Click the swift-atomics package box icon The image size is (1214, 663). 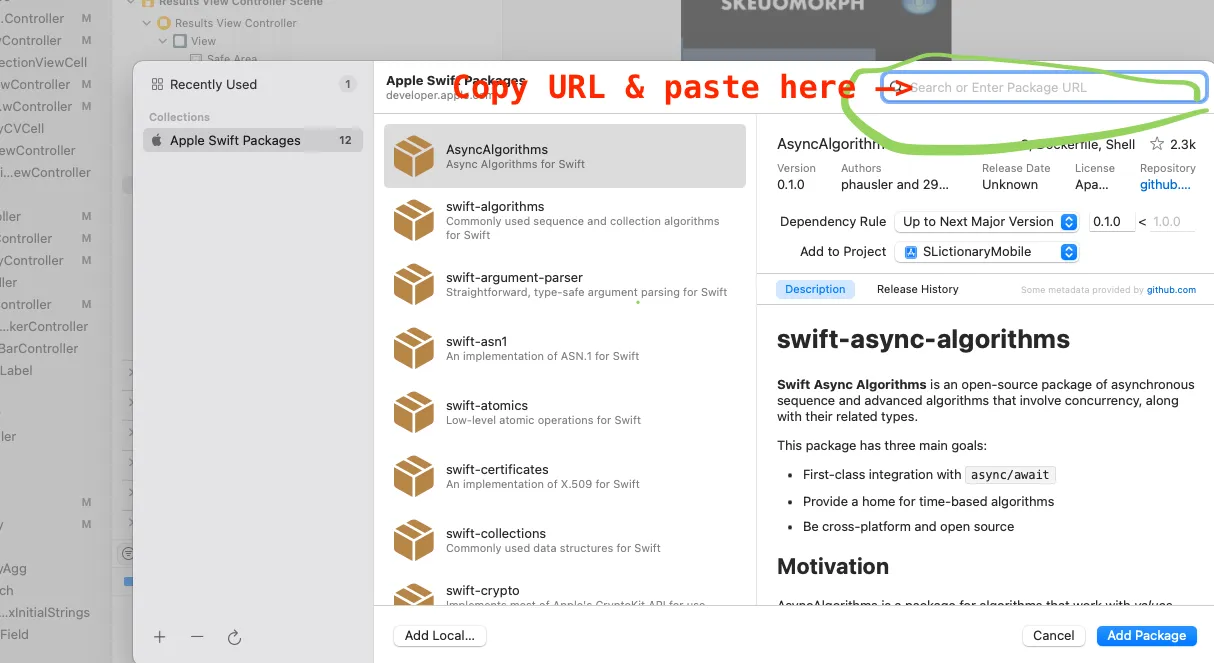pos(413,412)
